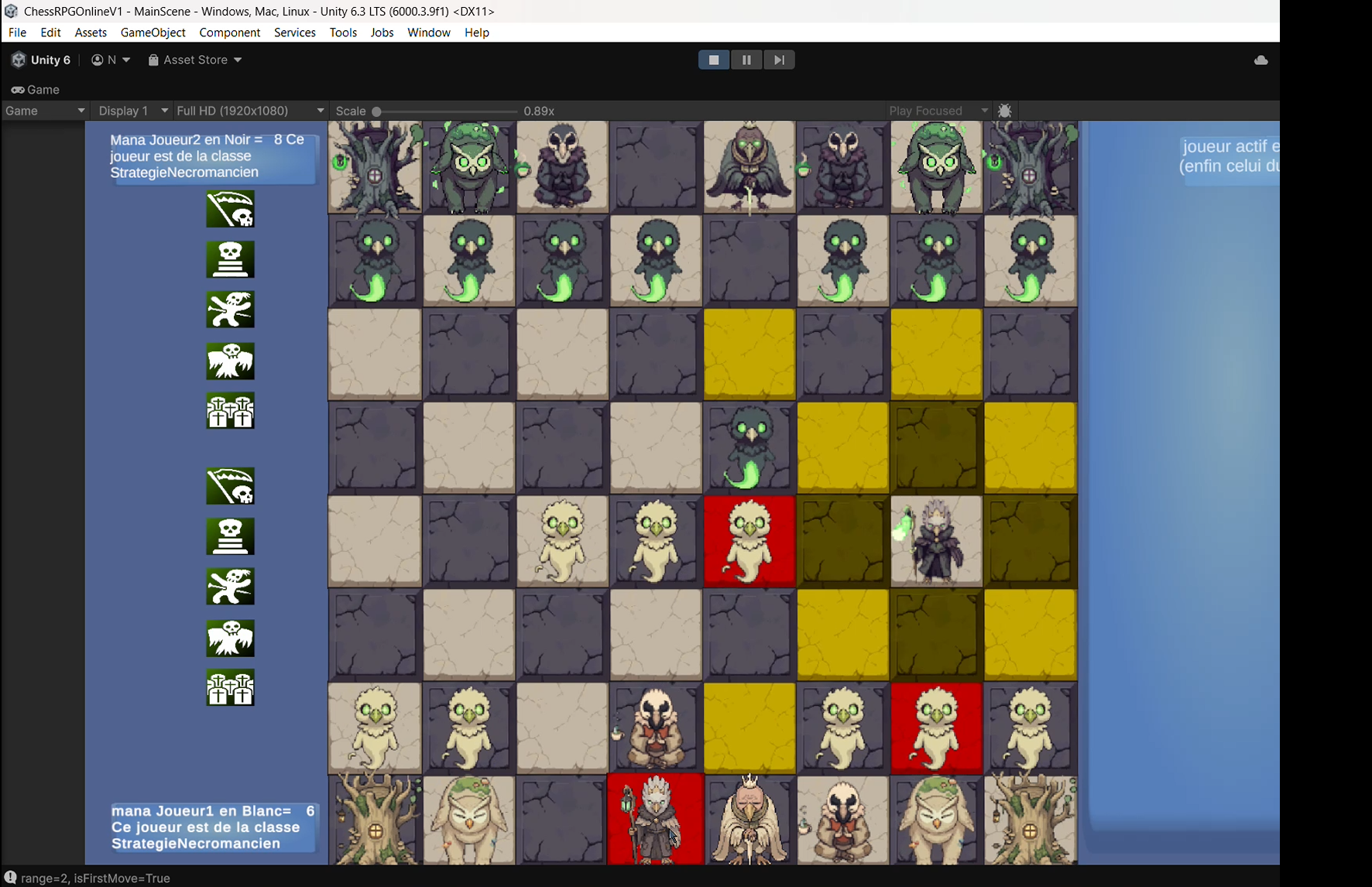Click the white crowned king piece on bottom row
The image size is (1372, 887).
click(x=749, y=820)
